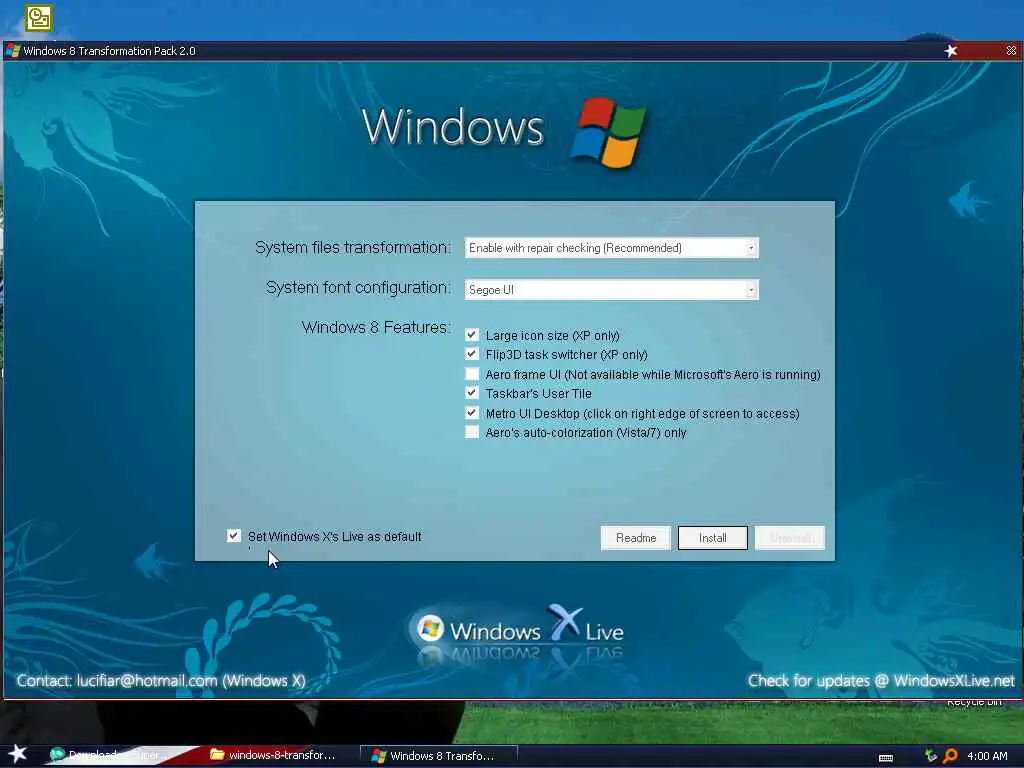1024x768 pixels.
Task: Click the magnifier icon in system tray
Action: pos(950,756)
